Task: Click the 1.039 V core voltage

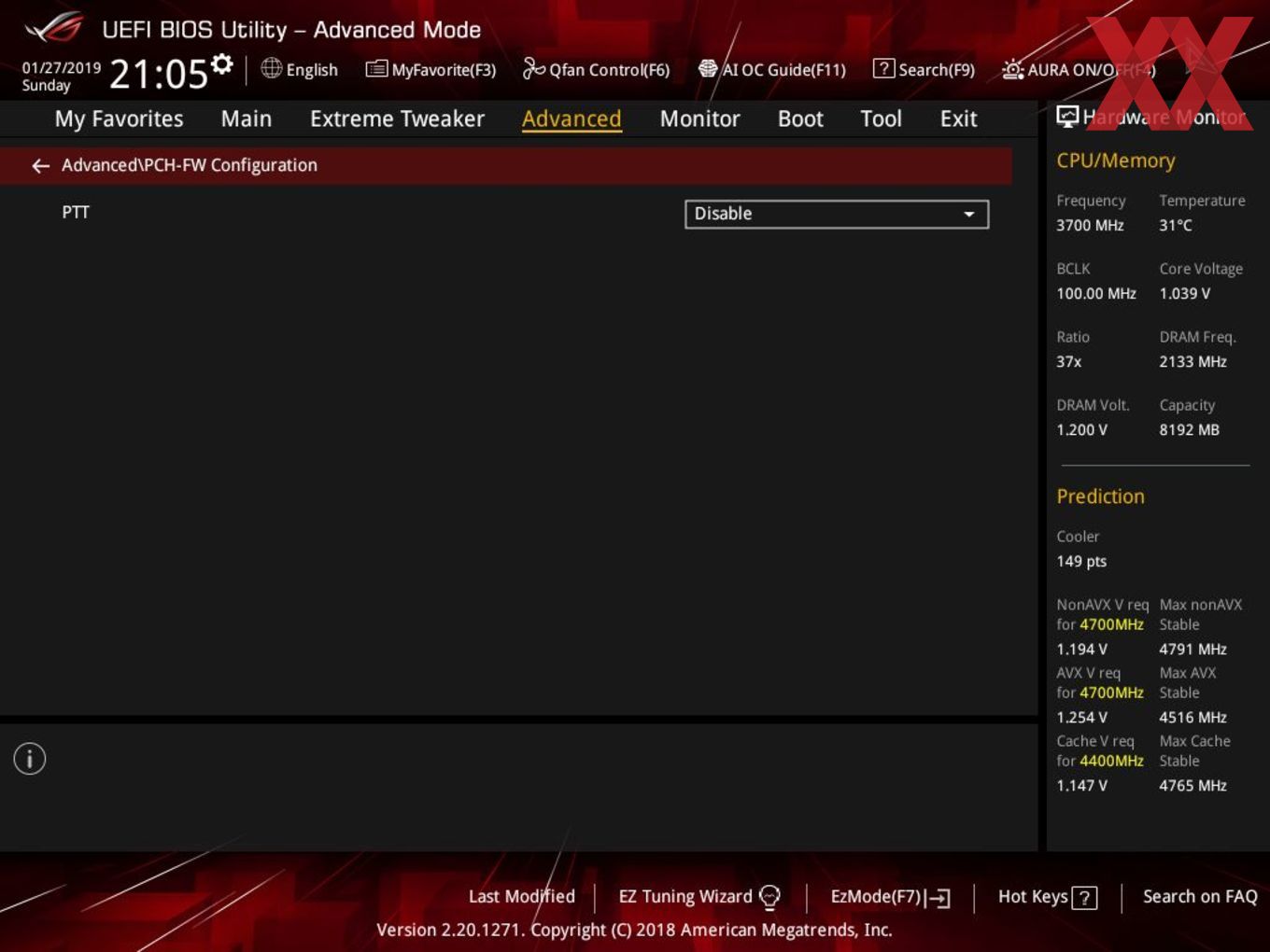Action: [x=1185, y=293]
